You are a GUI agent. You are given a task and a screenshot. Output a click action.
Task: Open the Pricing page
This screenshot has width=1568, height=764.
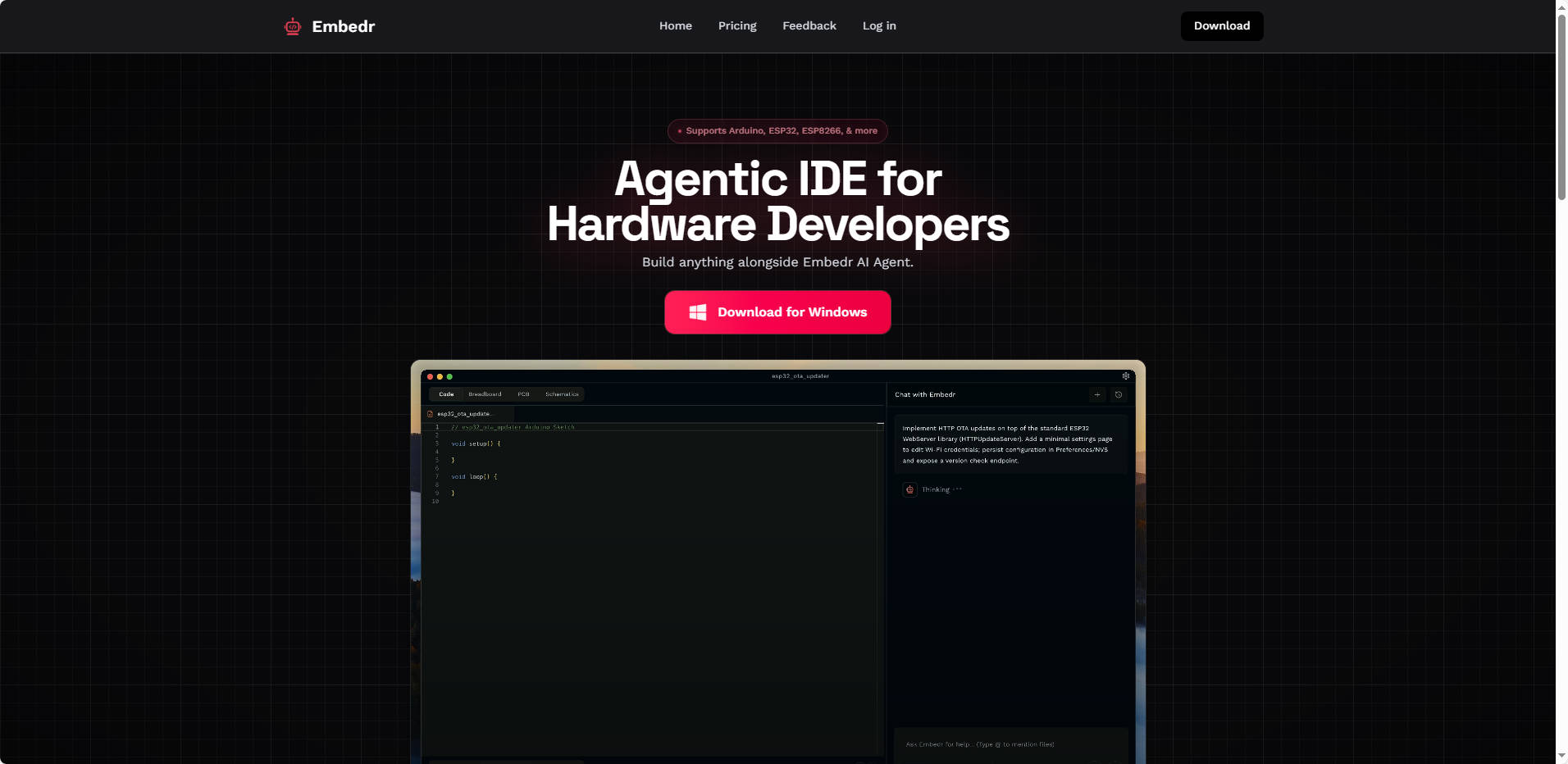pyautogui.click(x=737, y=26)
